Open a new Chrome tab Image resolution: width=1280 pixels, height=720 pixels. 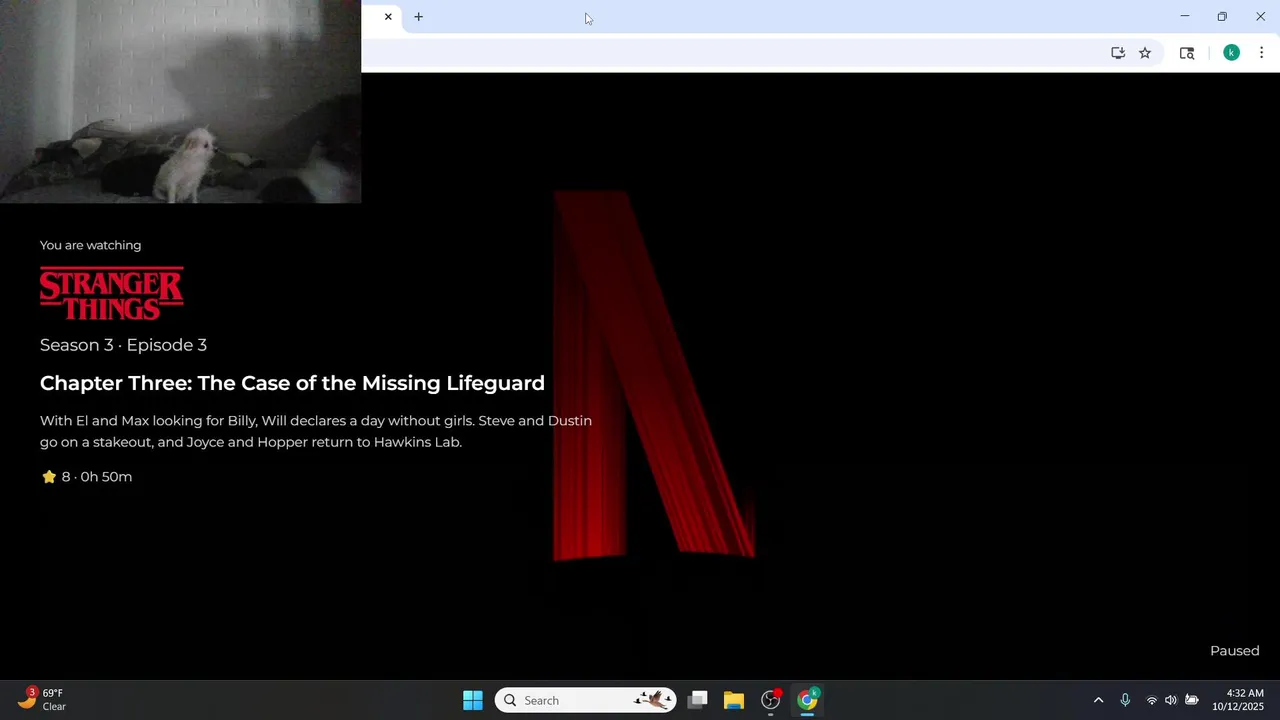coord(419,17)
